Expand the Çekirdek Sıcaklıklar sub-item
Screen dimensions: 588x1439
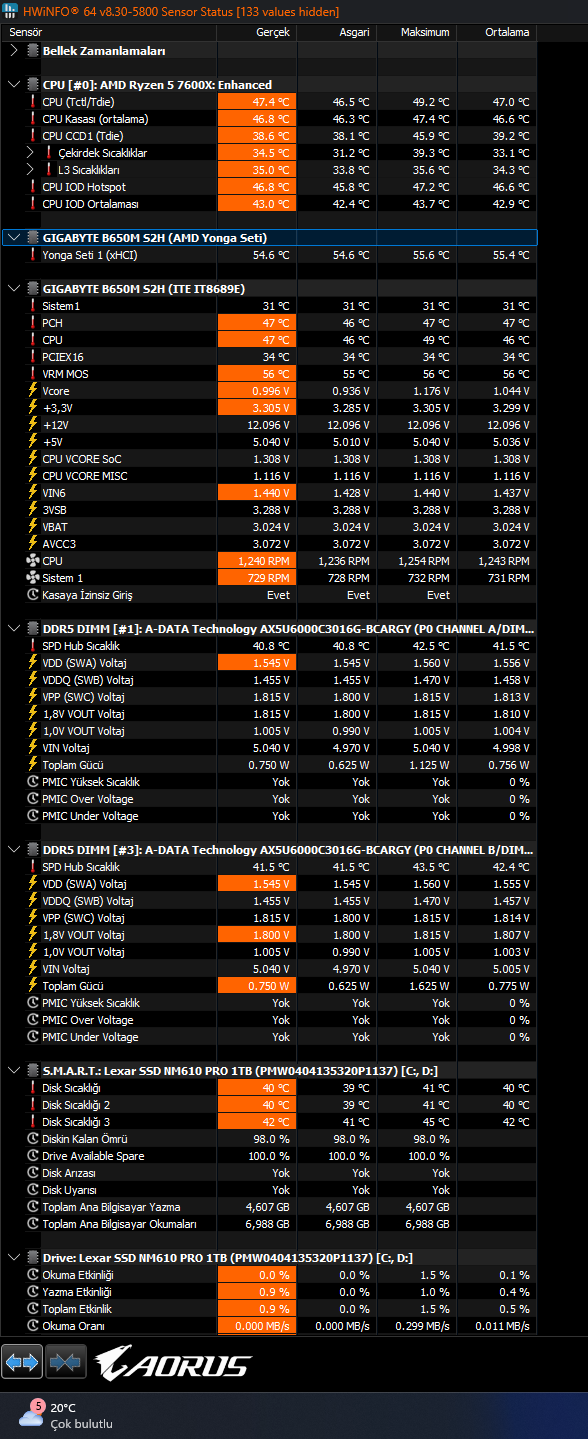pos(31,153)
